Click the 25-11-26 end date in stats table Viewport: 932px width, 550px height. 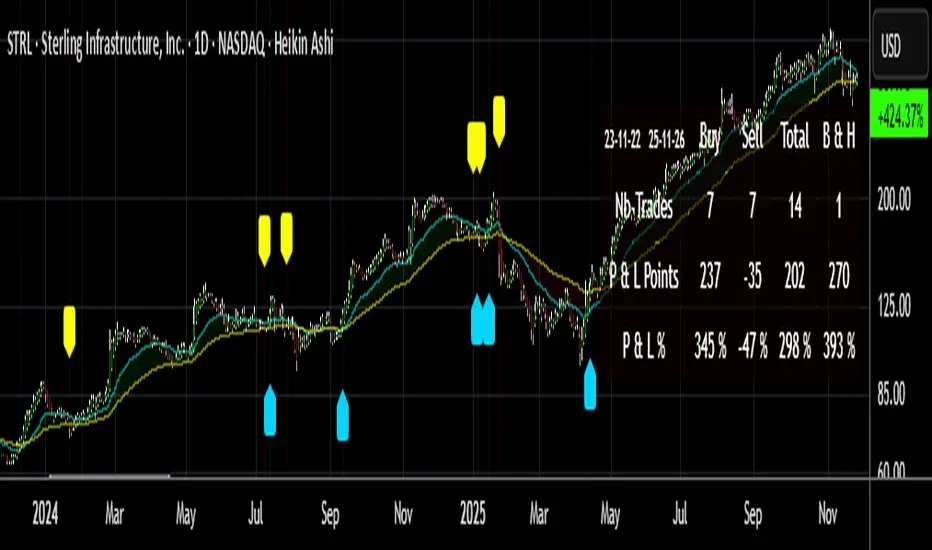click(x=666, y=139)
